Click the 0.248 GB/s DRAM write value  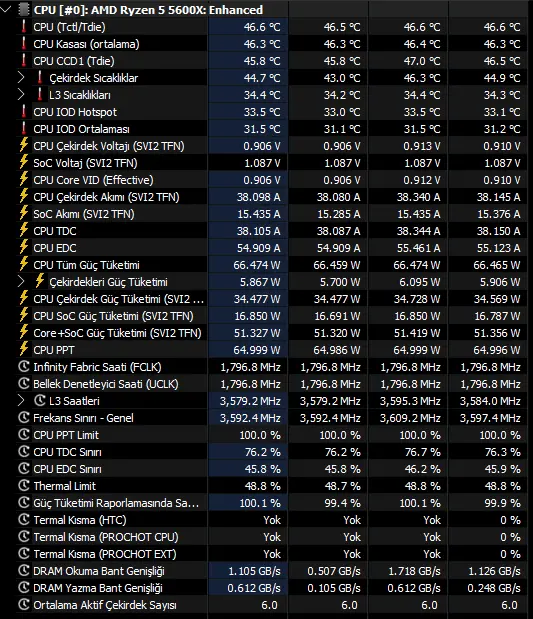click(x=494, y=588)
